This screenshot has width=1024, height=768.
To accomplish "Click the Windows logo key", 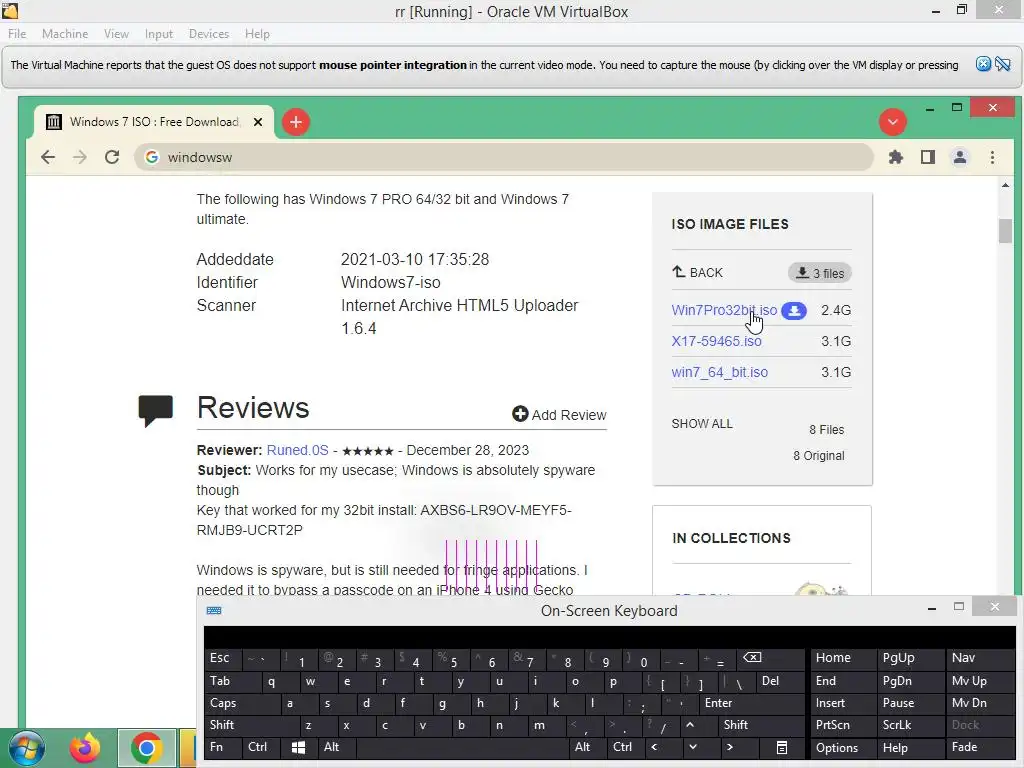I will pyautogui.click(x=298, y=748).
